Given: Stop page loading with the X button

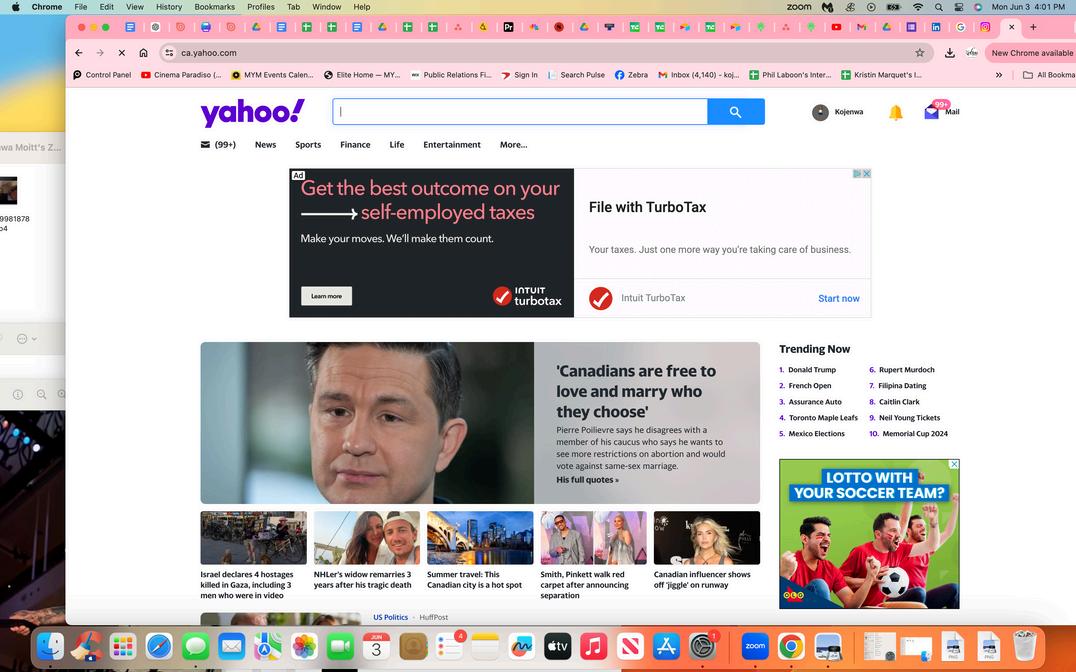Looking at the screenshot, I should [x=121, y=53].
